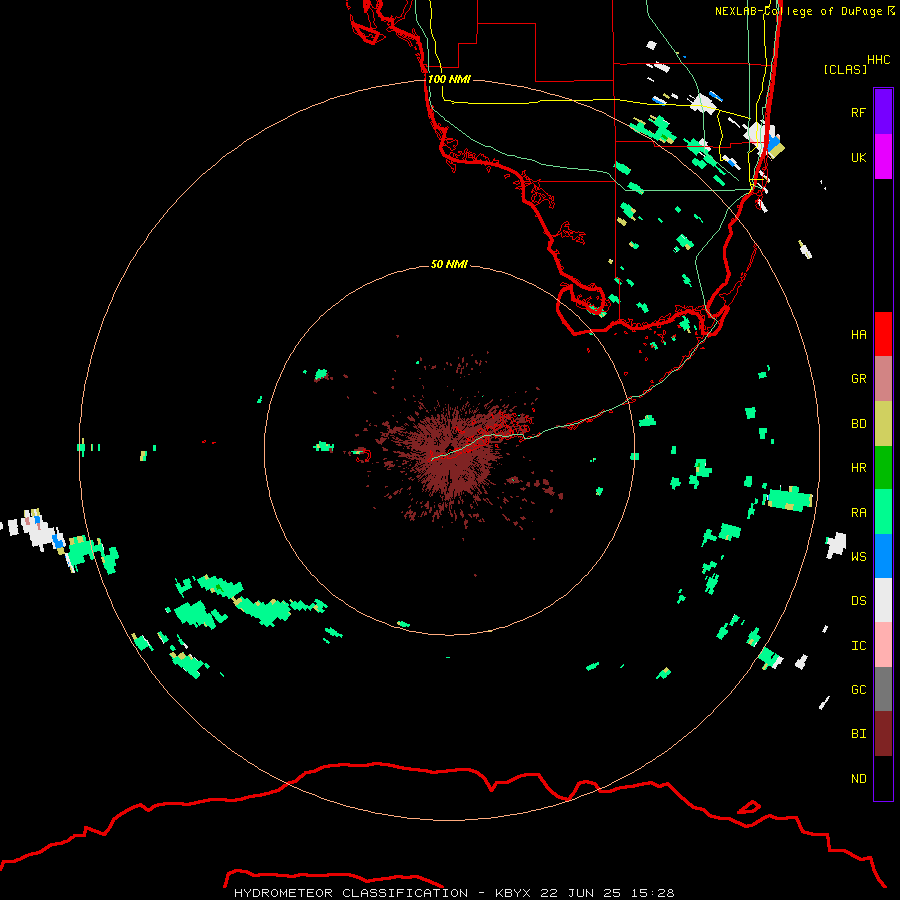900x900 pixels.
Task: Click the WS blue legend swatch
Action: tap(883, 556)
